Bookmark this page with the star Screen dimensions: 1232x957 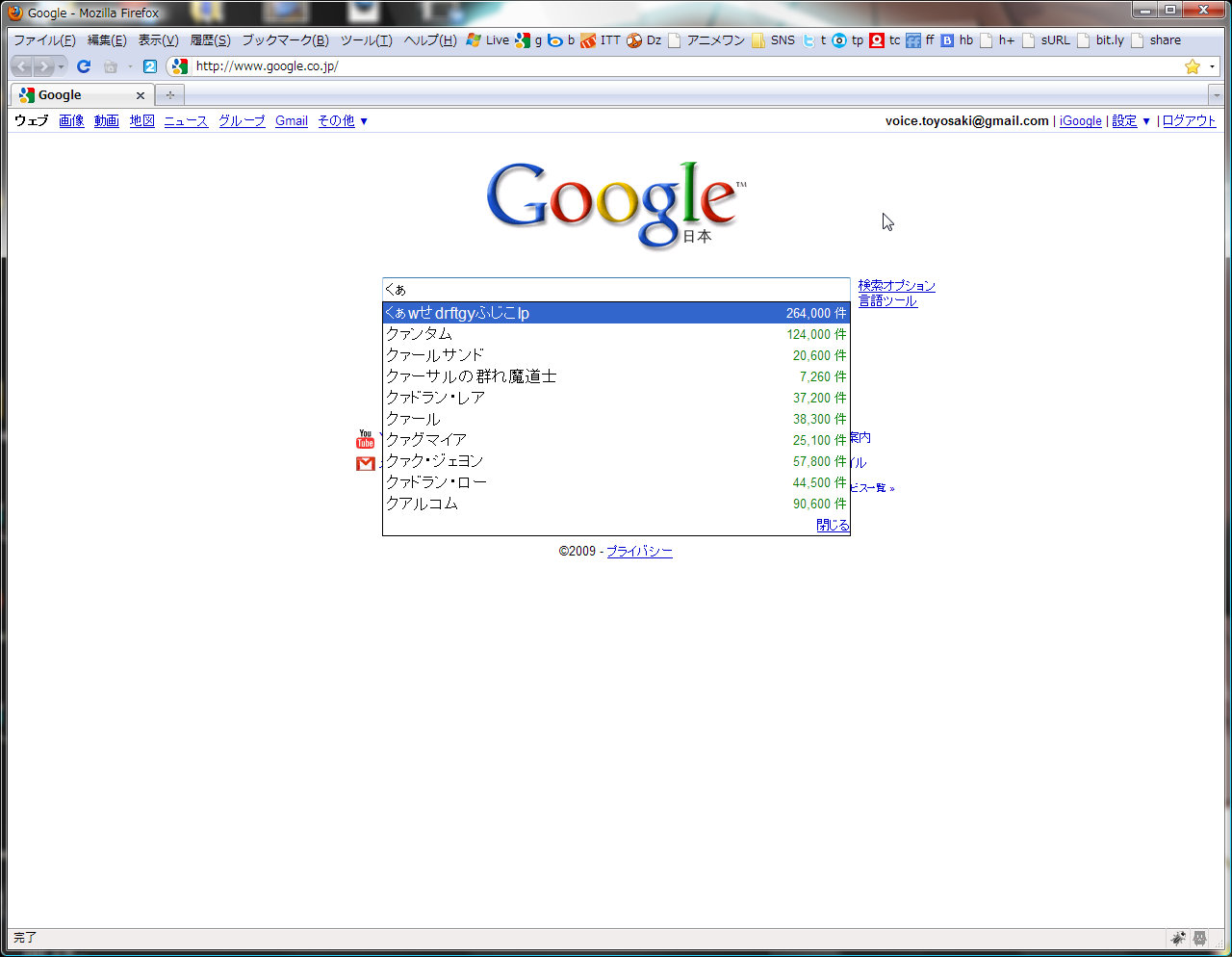pyautogui.click(x=1193, y=66)
